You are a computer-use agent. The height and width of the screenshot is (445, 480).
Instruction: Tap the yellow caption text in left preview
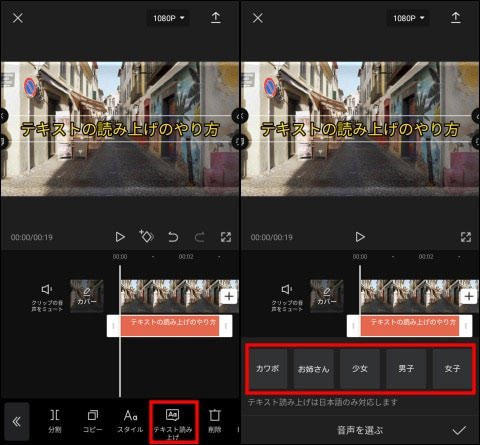120,129
